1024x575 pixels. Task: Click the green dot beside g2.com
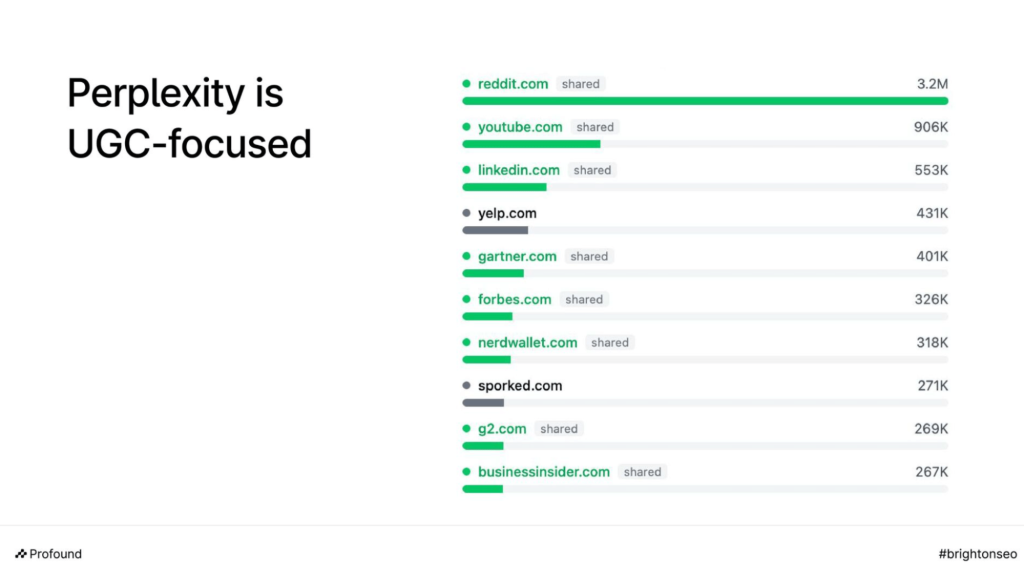[466, 429]
